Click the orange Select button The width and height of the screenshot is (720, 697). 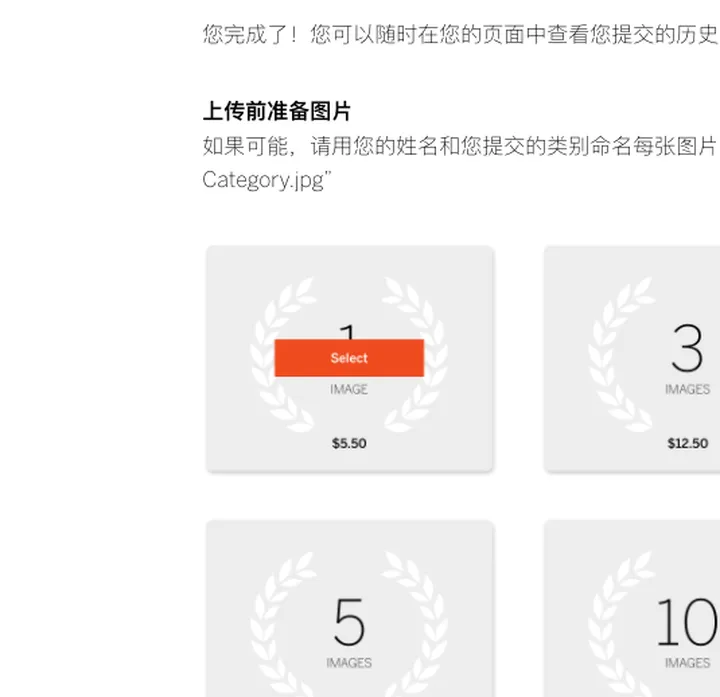click(349, 358)
